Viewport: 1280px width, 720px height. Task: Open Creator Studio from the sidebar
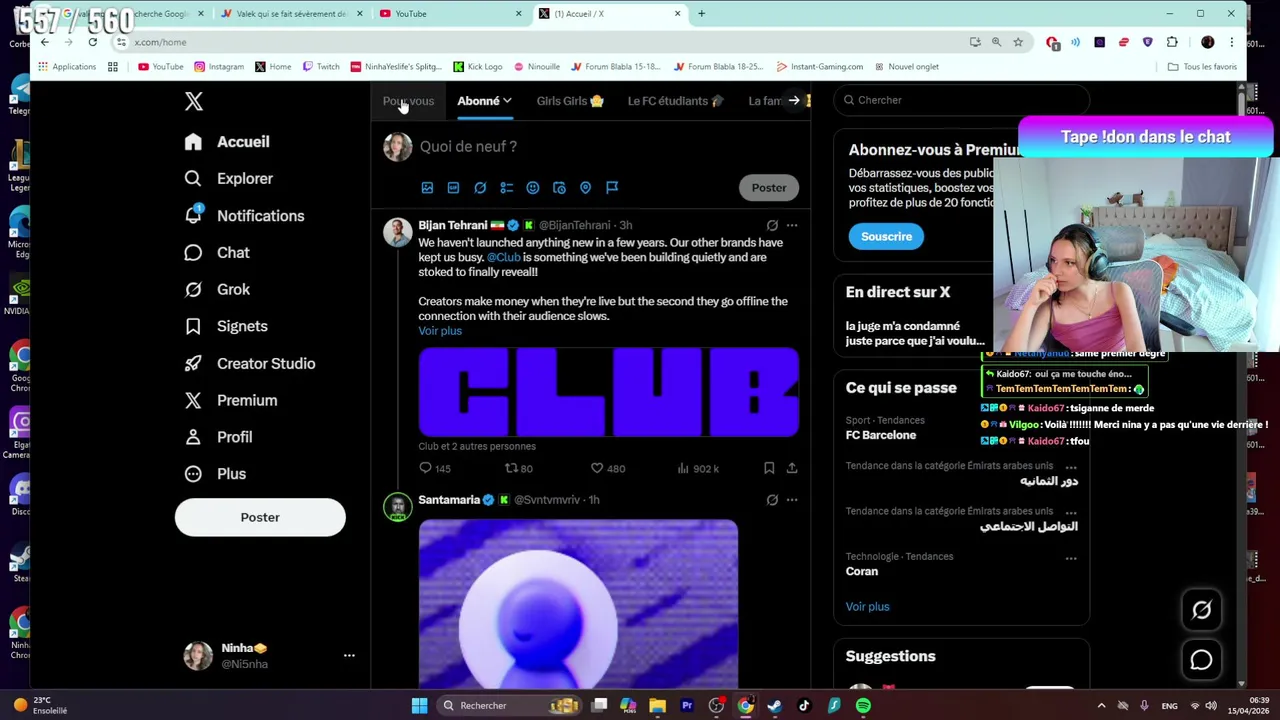(249, 363)
